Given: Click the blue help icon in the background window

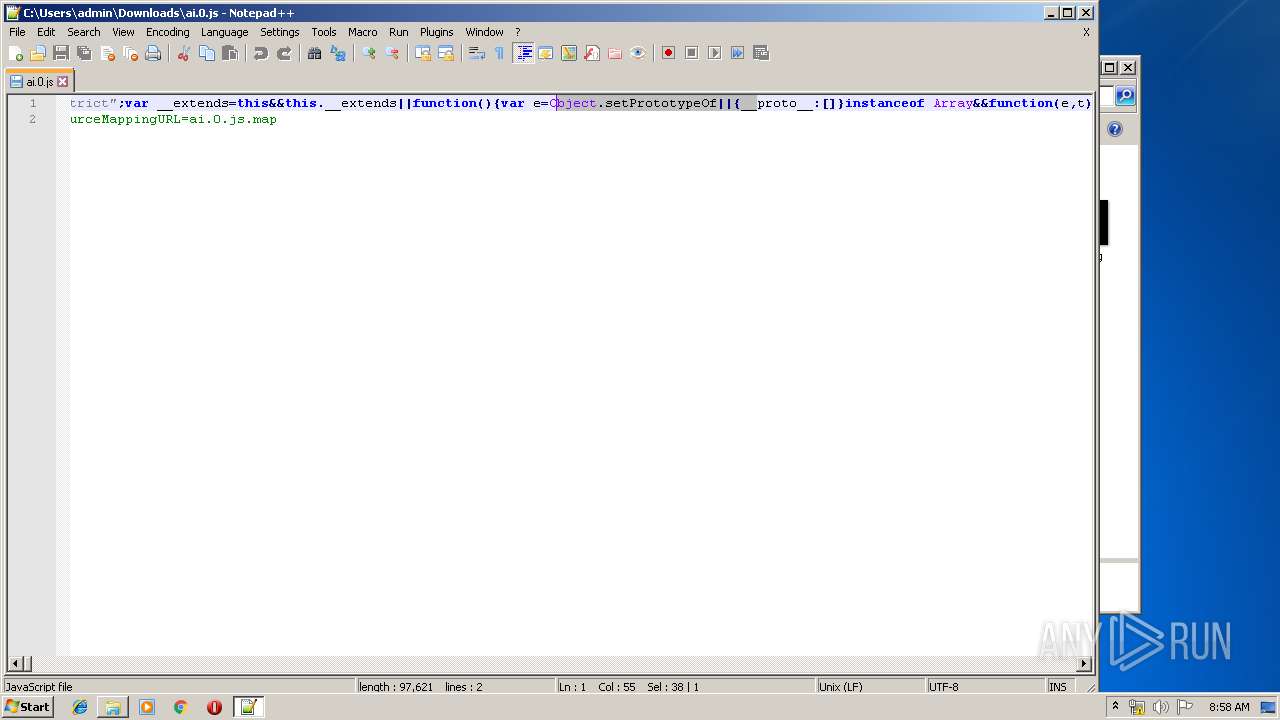Looking at the screenshot, I should point(1115,129).
